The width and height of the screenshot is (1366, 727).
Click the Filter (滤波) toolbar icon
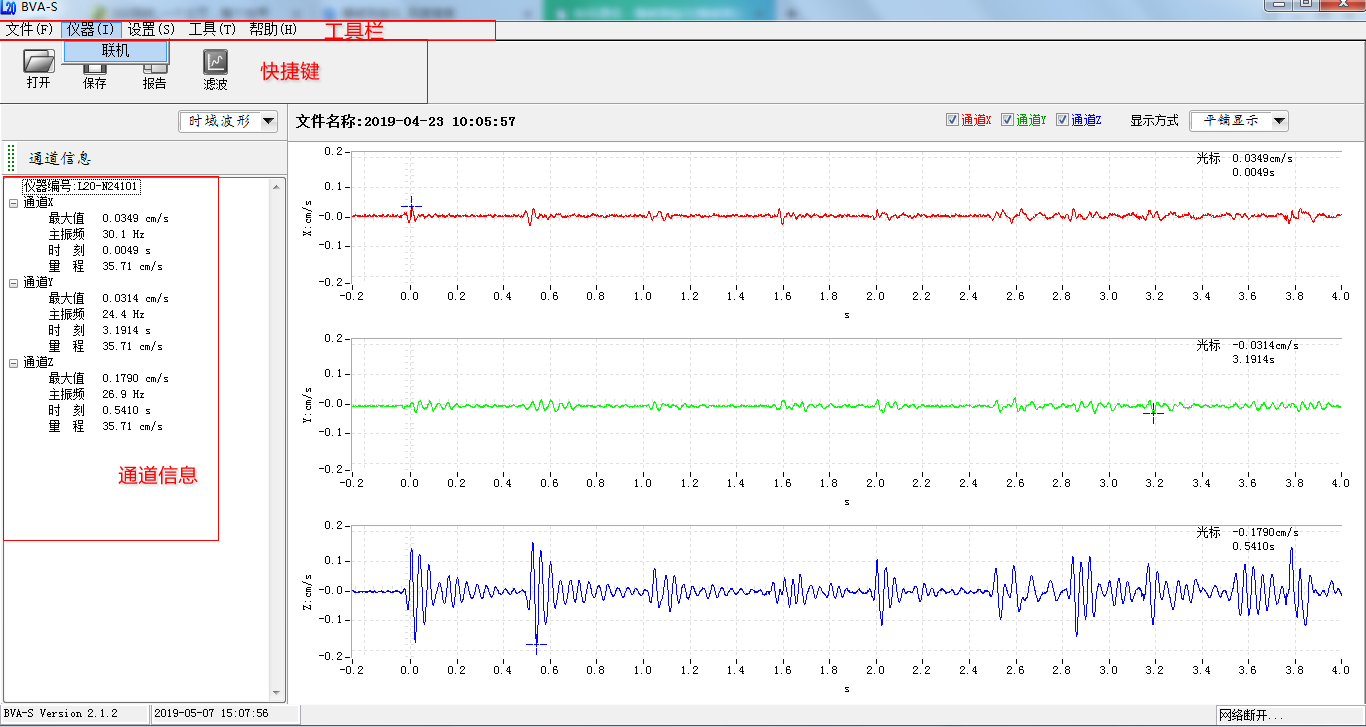215,62
